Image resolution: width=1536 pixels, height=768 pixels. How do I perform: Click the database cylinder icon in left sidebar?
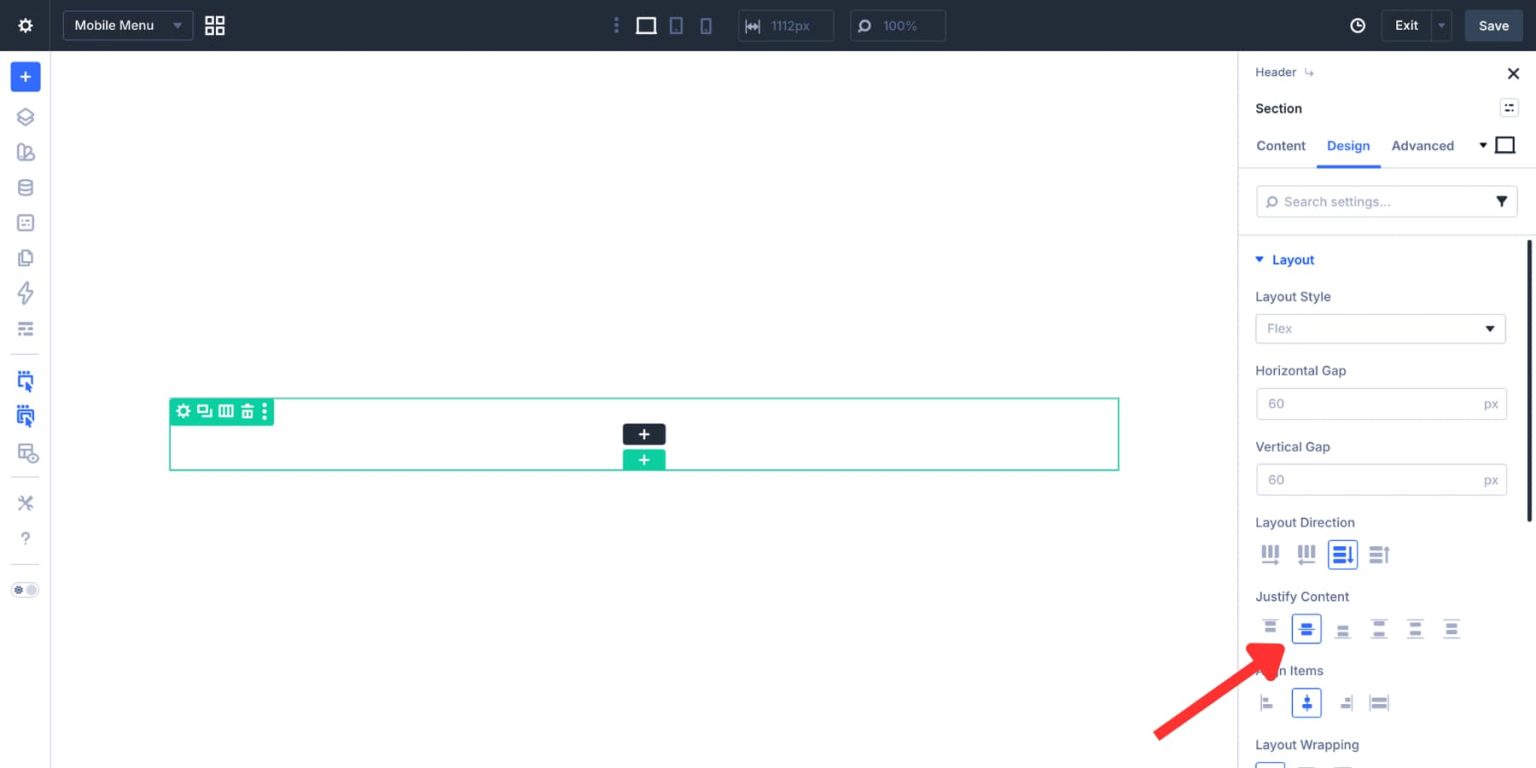pos(25,188)
